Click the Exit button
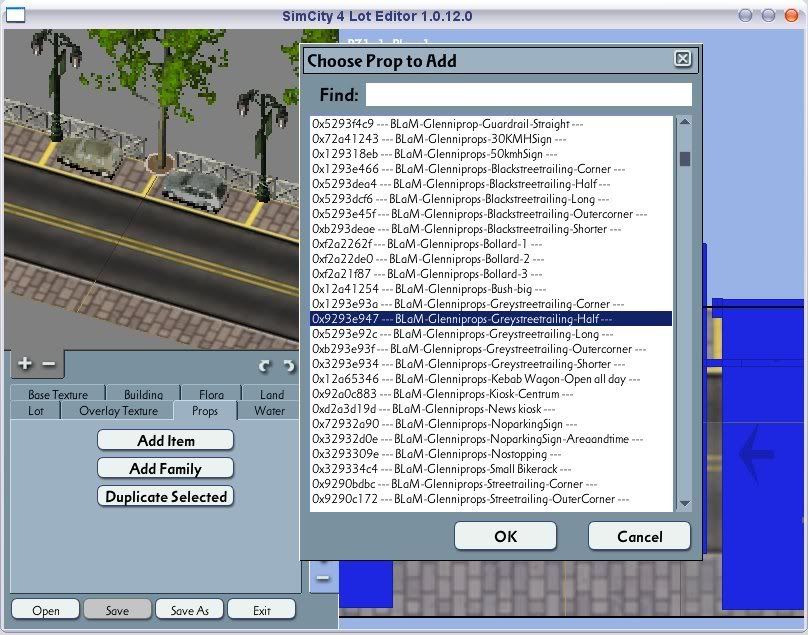Viewport: 808px width, 635px height. (262, 610)
